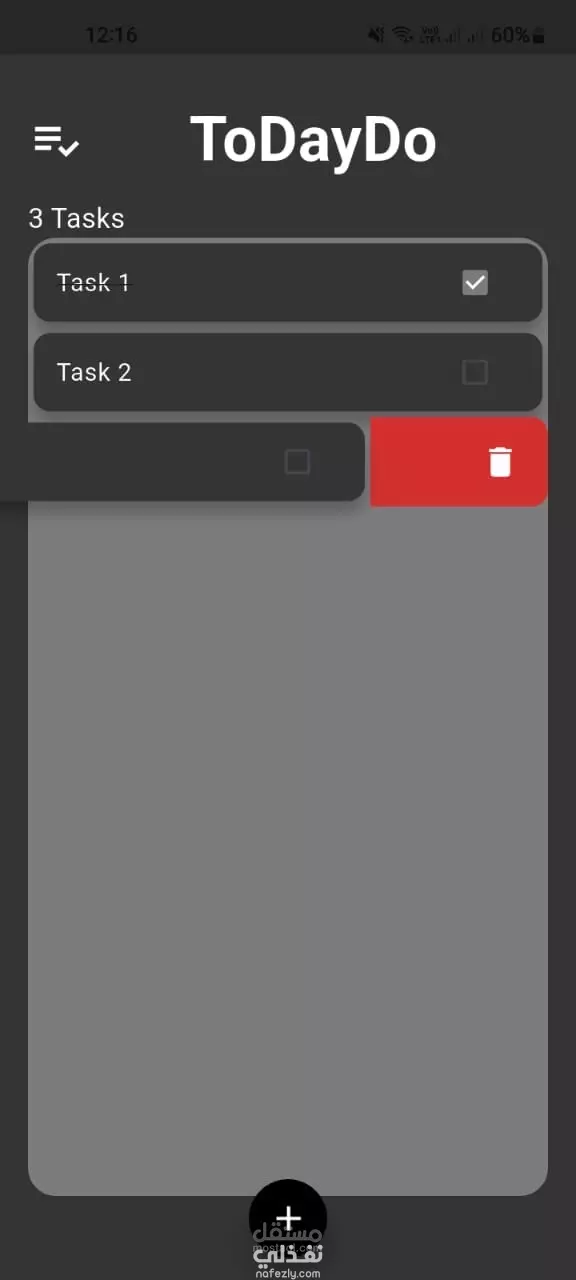Tap the 3 Tasks counter label
This screenshot has height=1280, width=576.
point(77,218)
